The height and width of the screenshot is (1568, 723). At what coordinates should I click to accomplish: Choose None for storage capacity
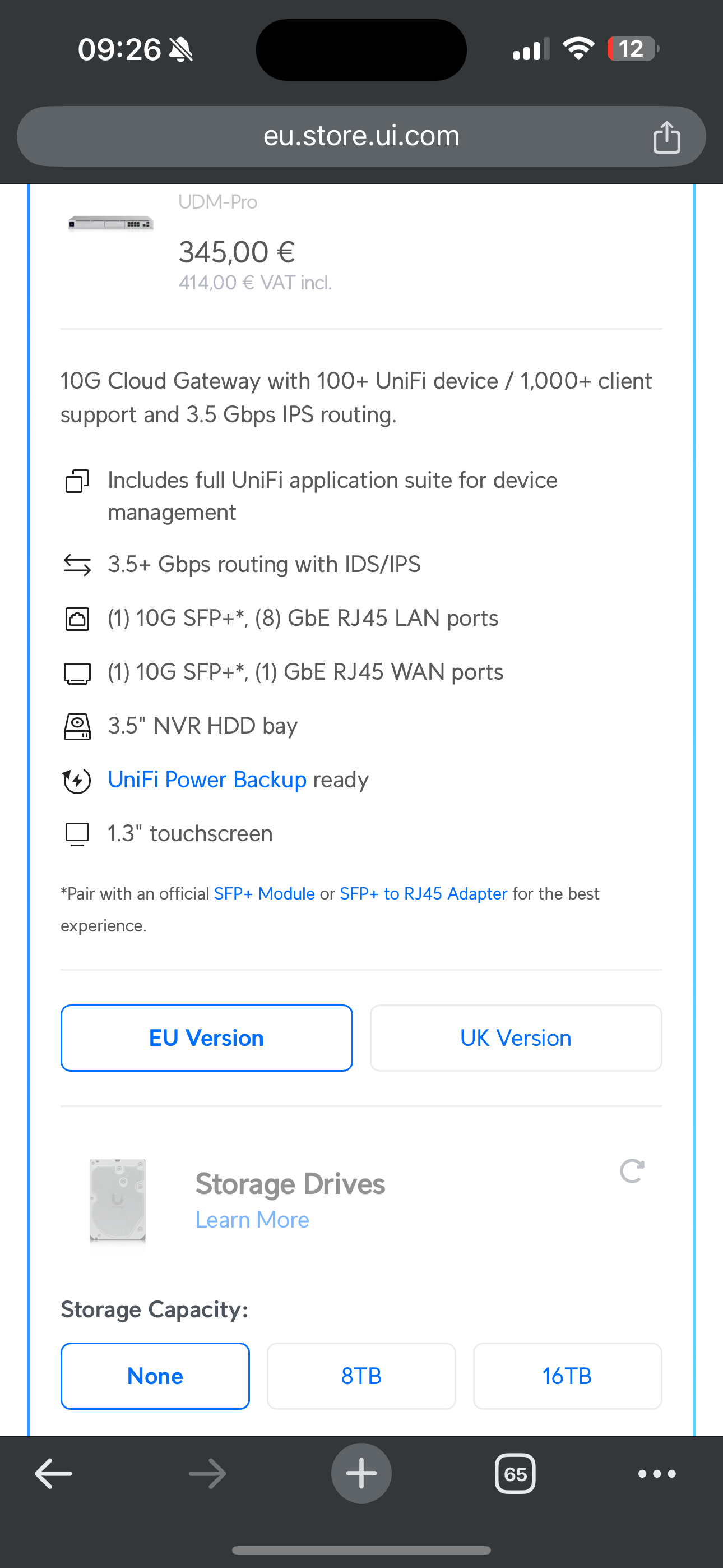155,1376
